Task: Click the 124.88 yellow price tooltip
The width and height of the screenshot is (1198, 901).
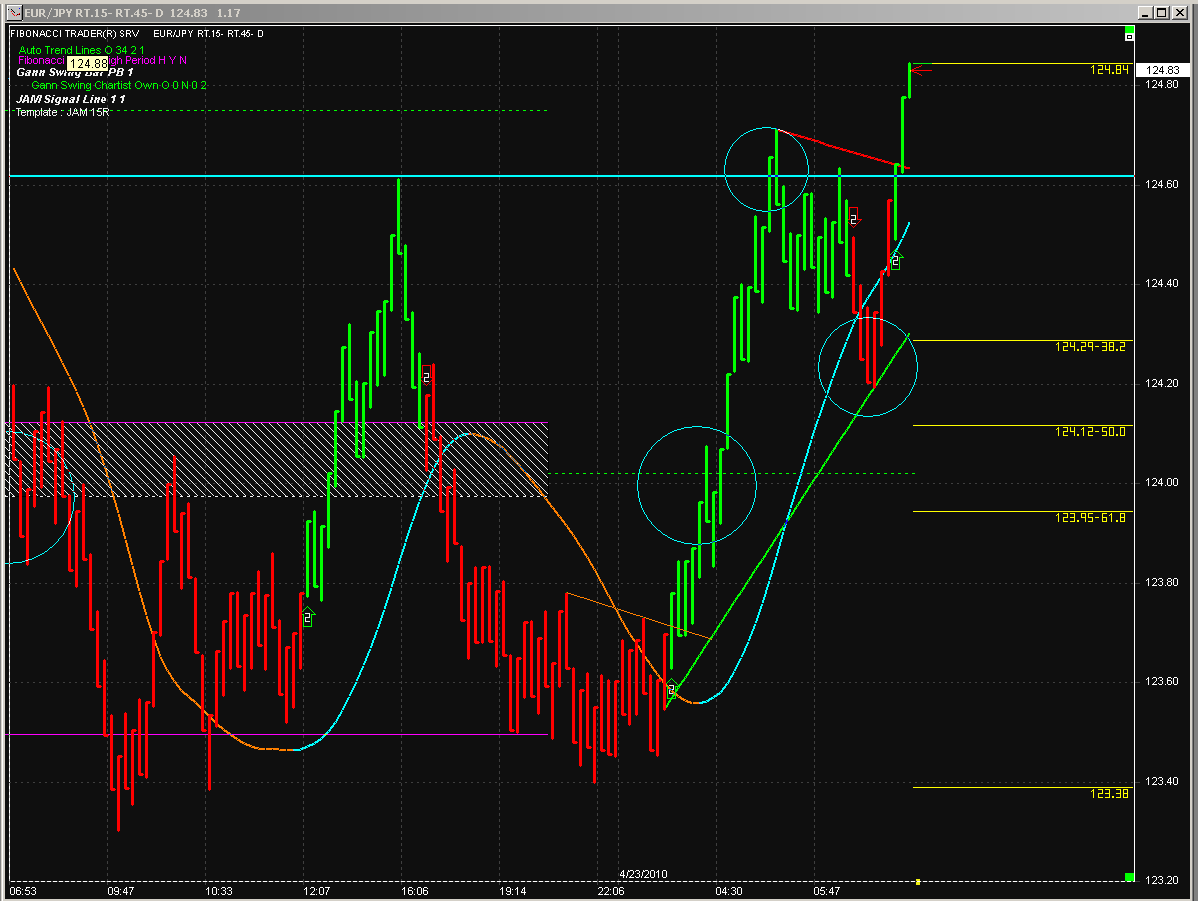Action: [88, 64]
